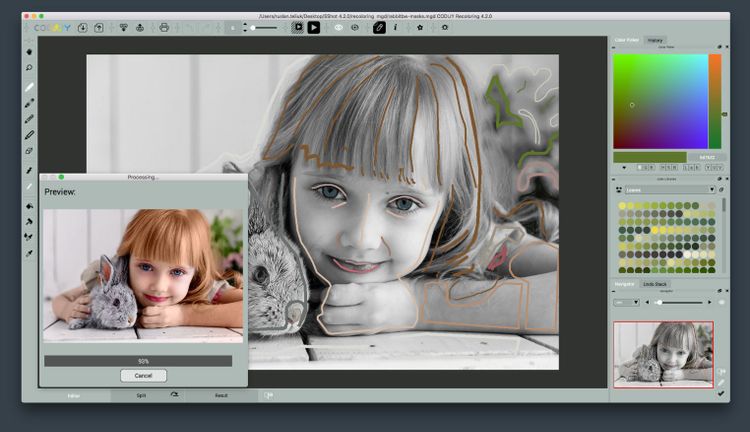Click the star favorites icon in toolbar
The height and width of the screenshot is (432, 750).
pos(420,28)
